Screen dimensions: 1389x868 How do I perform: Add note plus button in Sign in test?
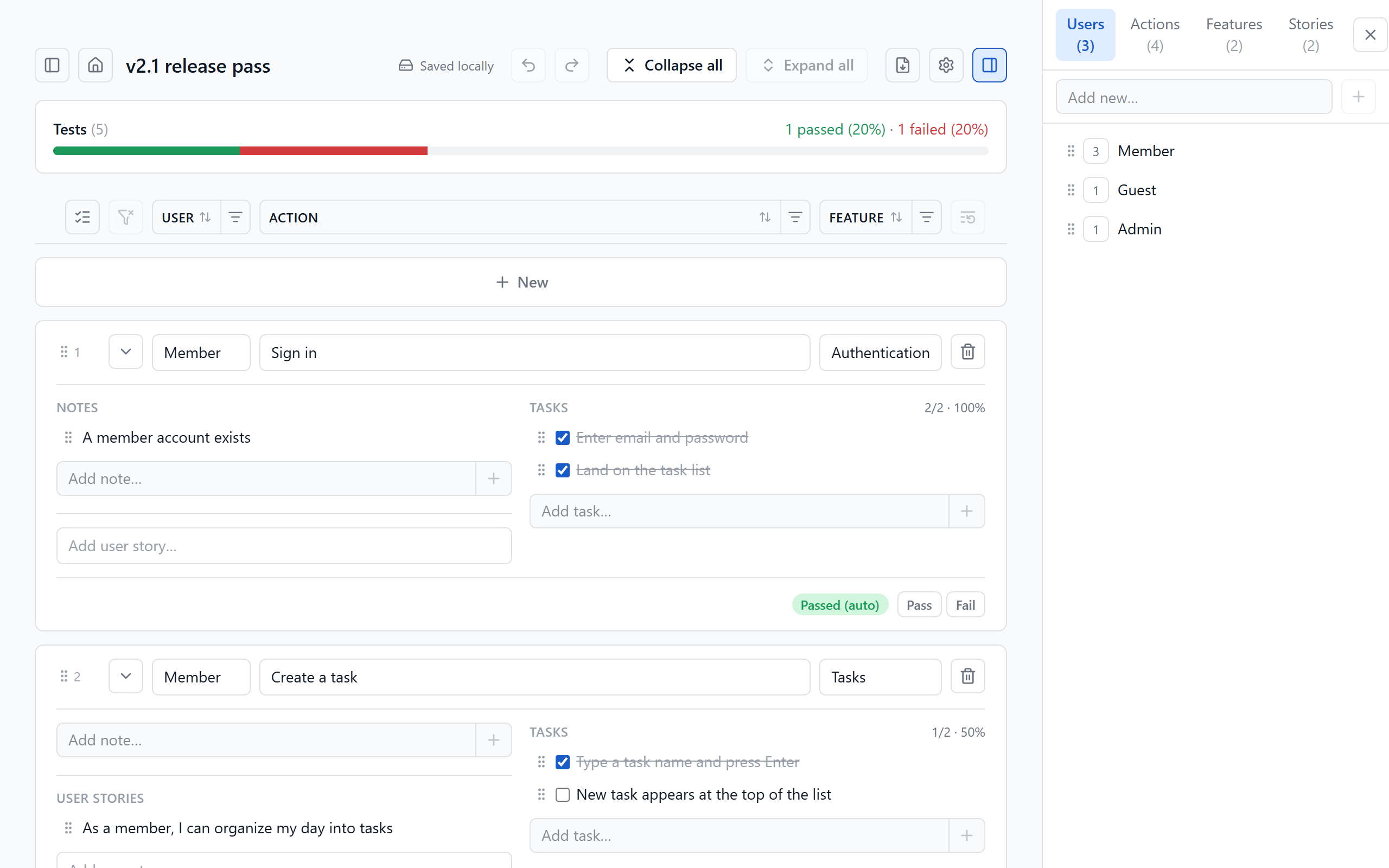494,478
